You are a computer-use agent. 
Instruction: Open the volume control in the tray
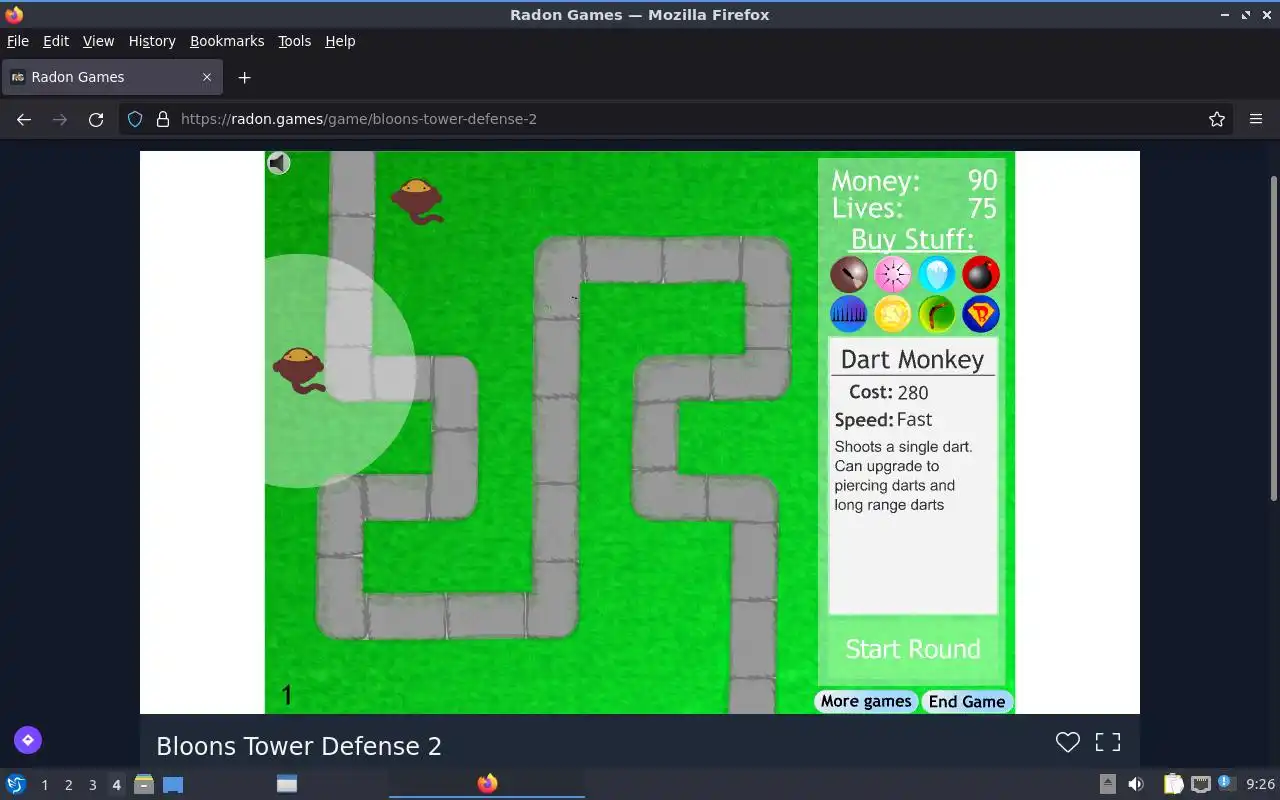1136,784
